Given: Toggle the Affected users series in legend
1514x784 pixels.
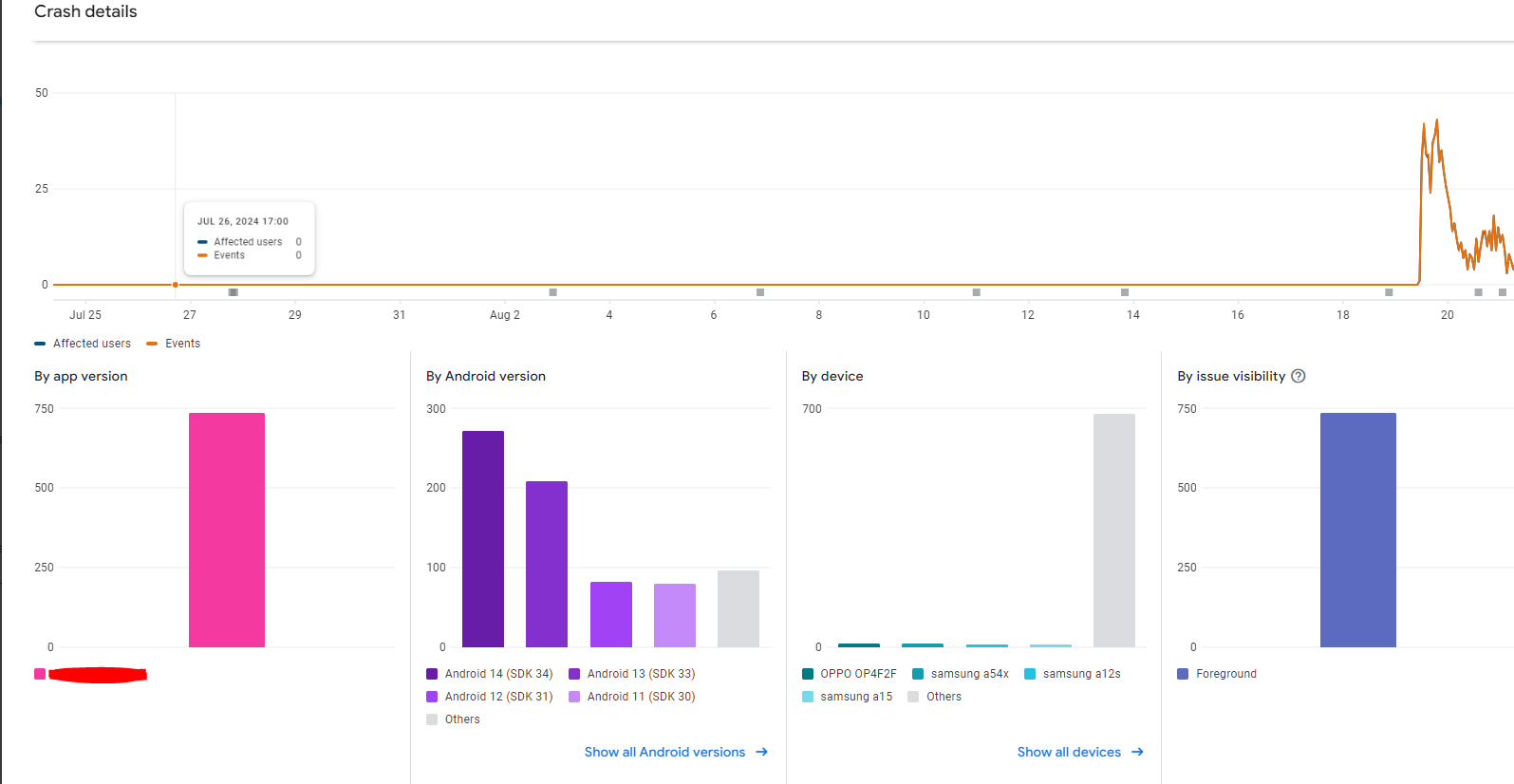Looking at the screenshot, I should pos(83,344).
